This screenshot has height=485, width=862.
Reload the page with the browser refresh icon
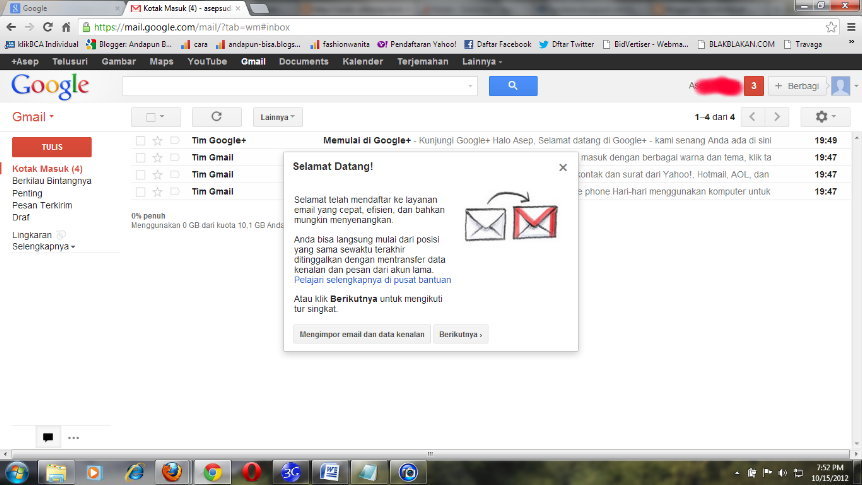48,27
